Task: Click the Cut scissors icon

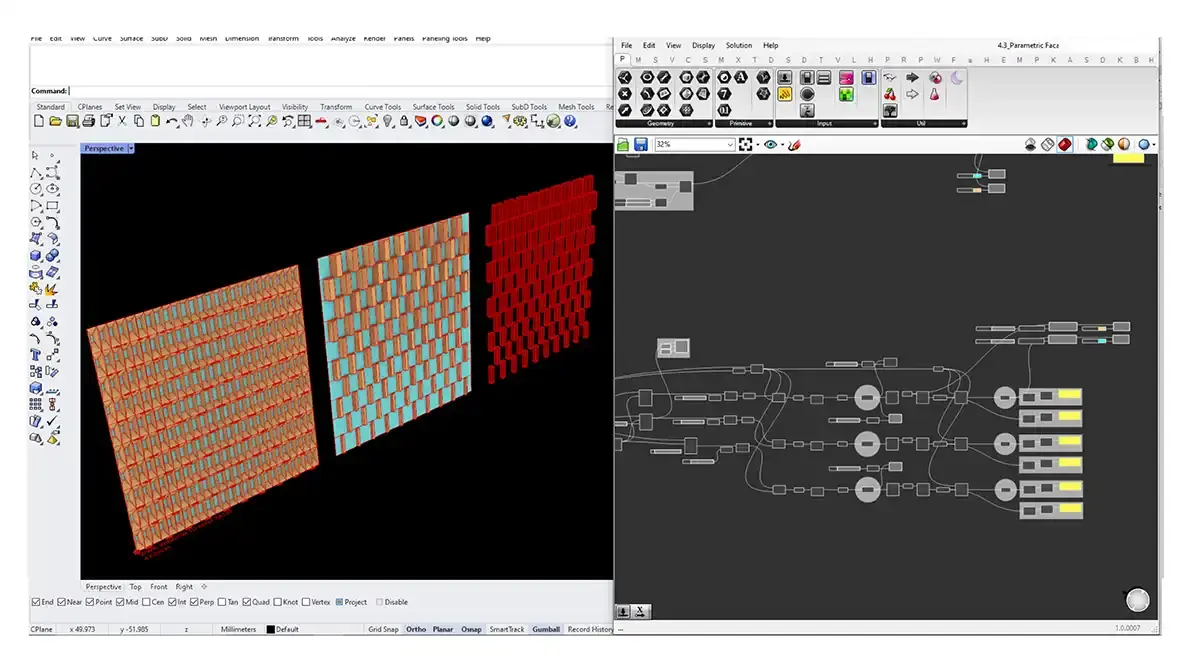Action: [122, 121]
